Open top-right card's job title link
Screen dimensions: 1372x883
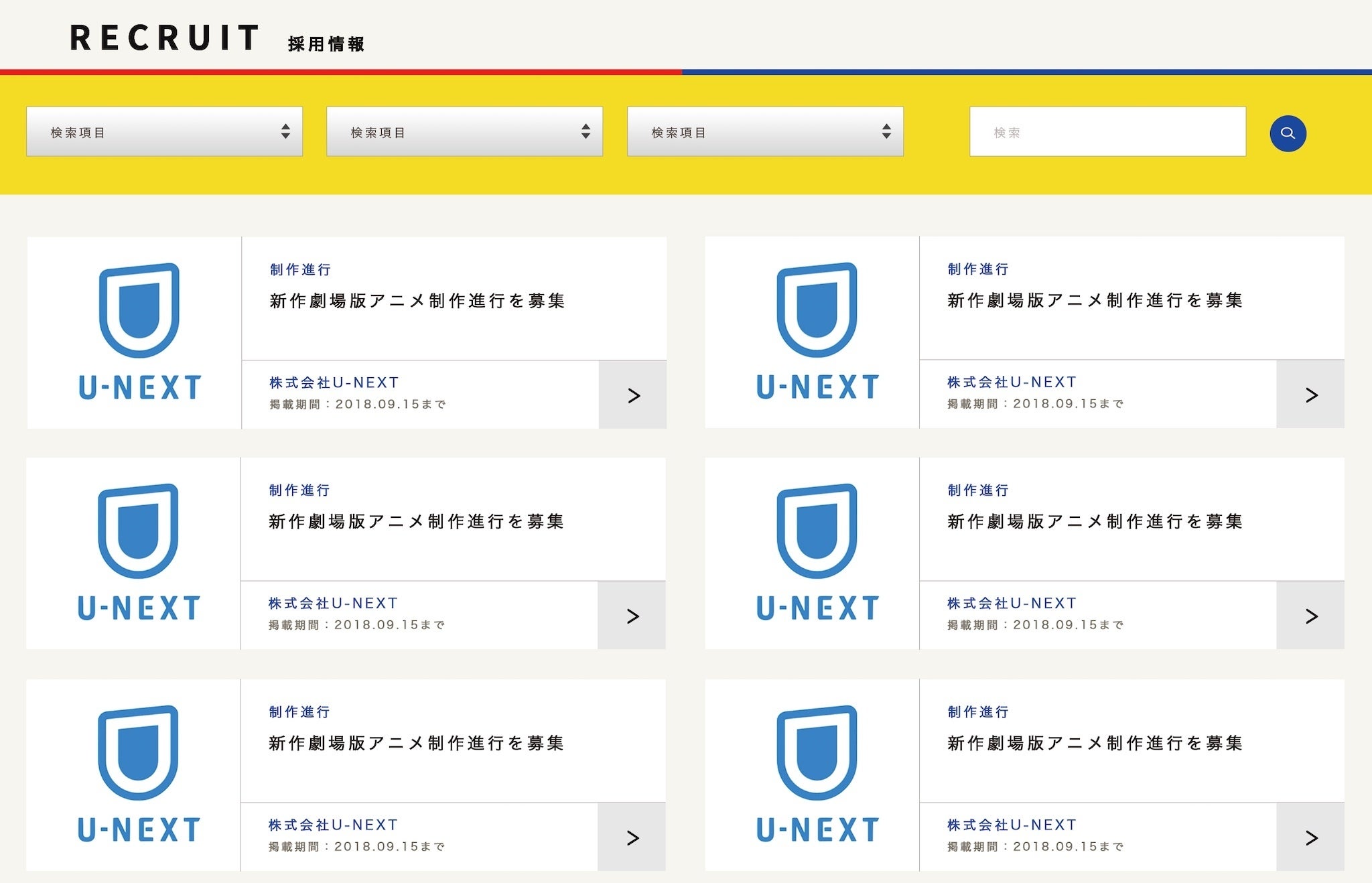(1095, 300)
